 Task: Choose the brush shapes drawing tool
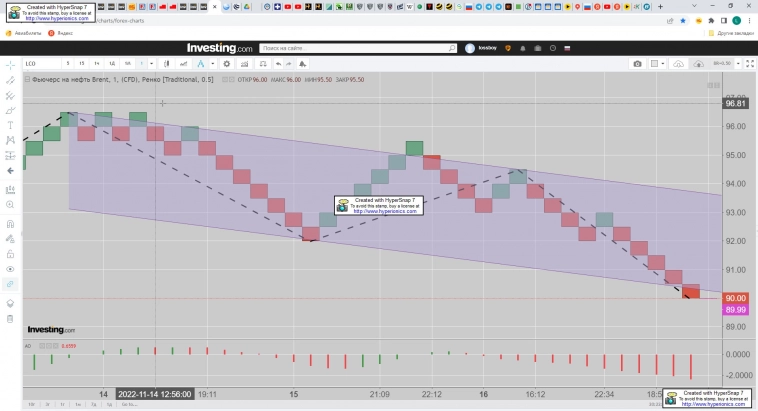(x=10, y=111)
